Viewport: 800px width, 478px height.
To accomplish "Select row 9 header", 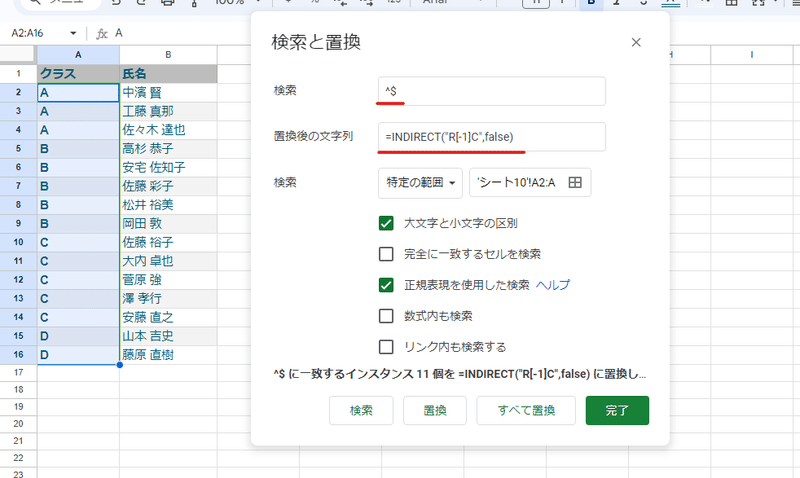I will pyautogui.click(x=18, y=223).
